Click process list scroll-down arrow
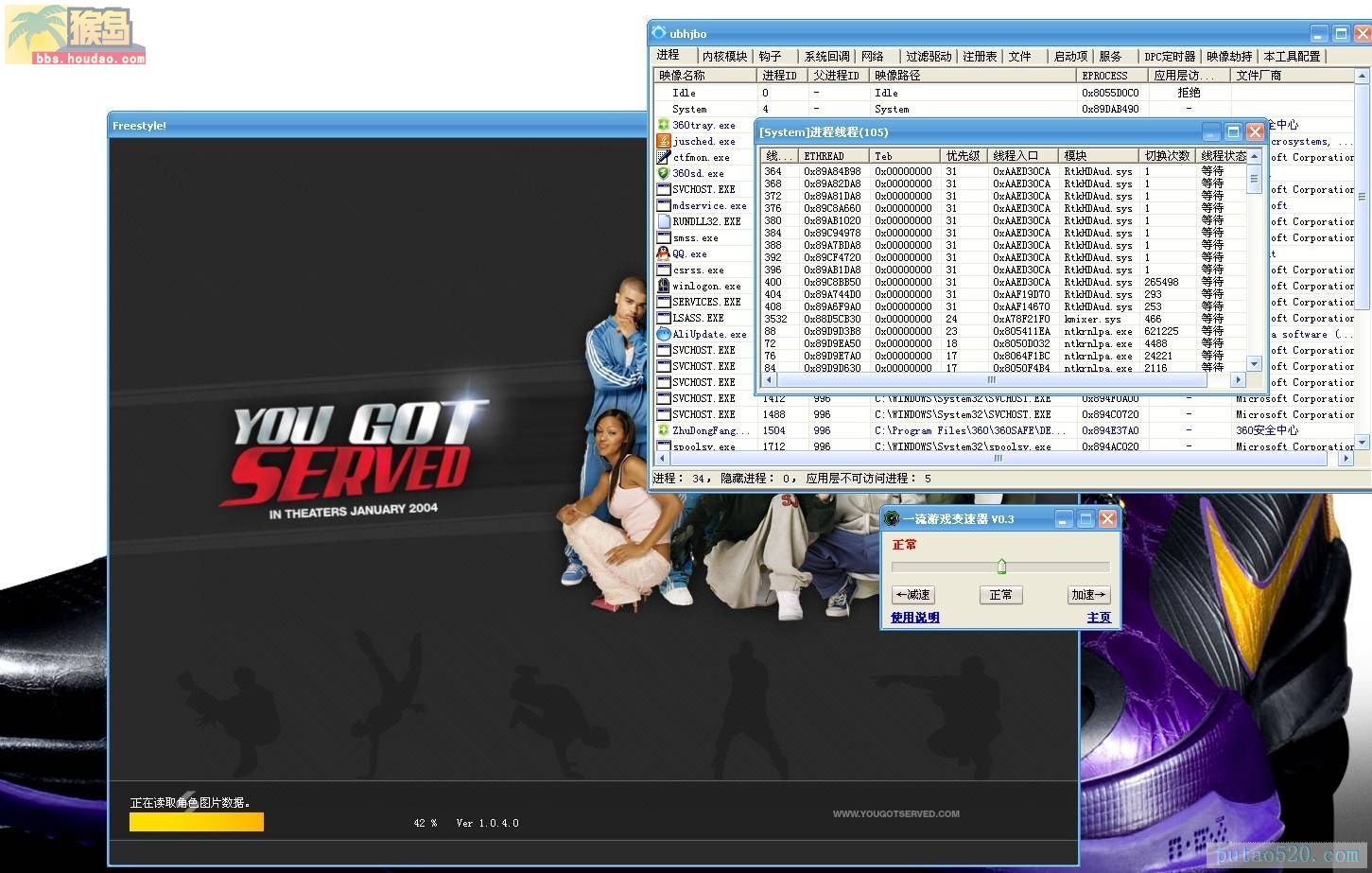The width and height of the screenshot is (1372, 873). pyautogui.click(x=1363, y=442)
